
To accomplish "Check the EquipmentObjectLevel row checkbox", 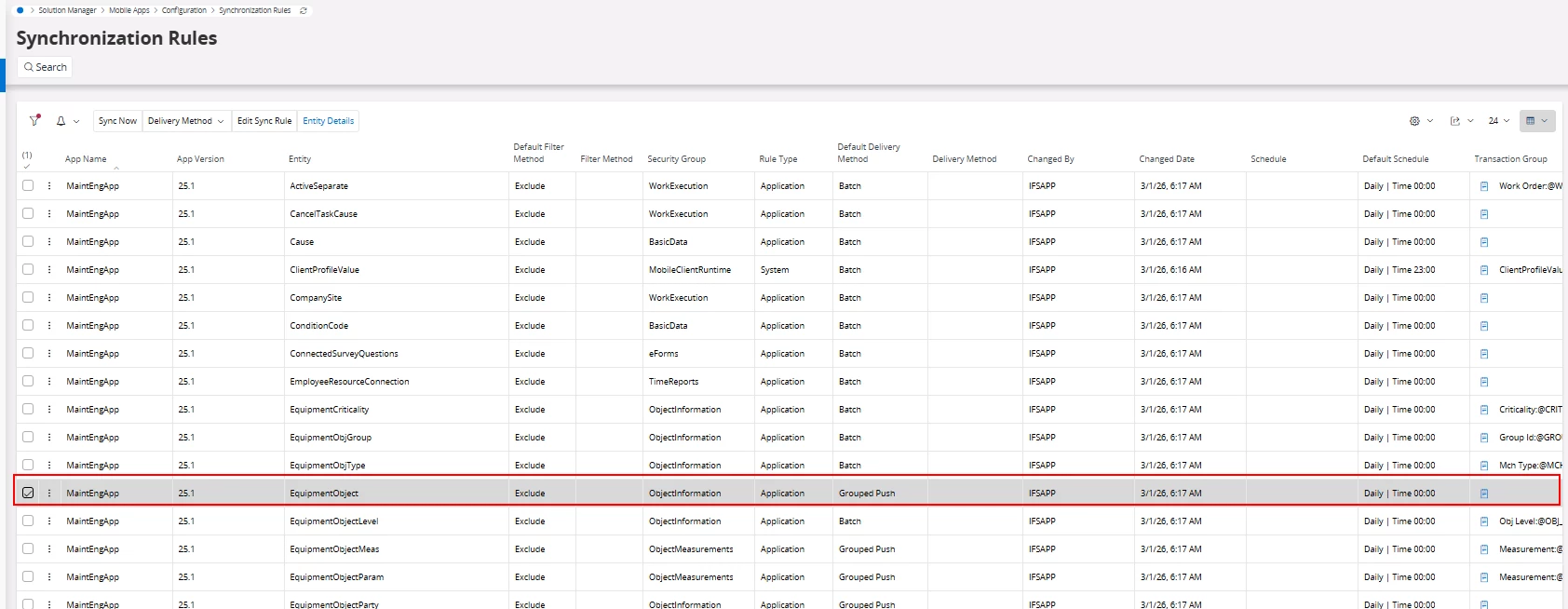I will pyautogui.click(x=28, y=521).
